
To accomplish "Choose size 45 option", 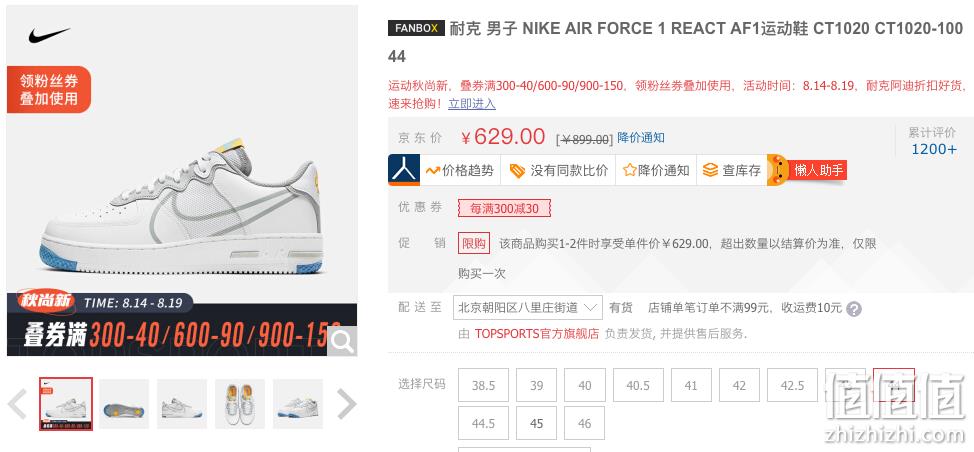I will [x=537, y=423].
